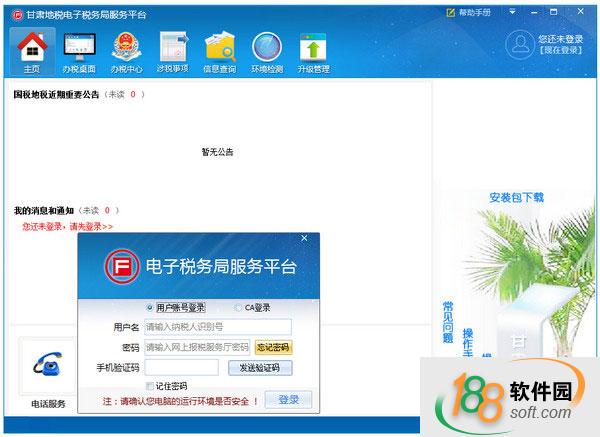The image size is (600, 437).
Task: Select 用户账号登录 radio option
Action: pyautogui.click(x=151, y=308)
